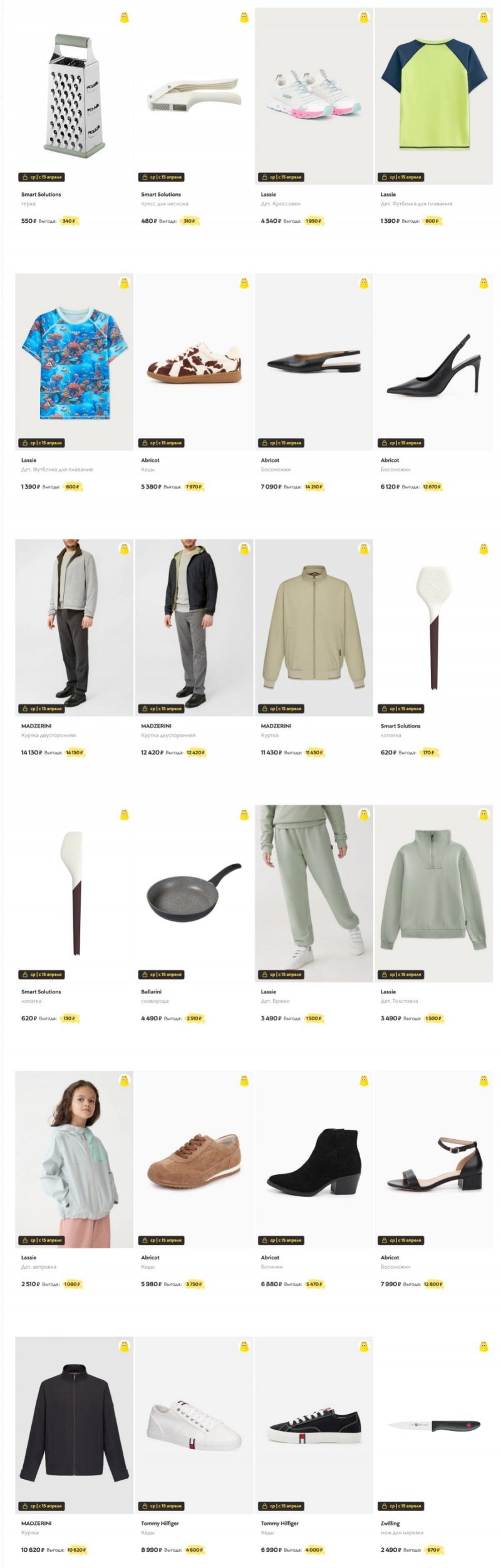Click Abricot brand name under black ankle boots
The height and width of the screenshot is (1568, 501).
point(270,1257)
